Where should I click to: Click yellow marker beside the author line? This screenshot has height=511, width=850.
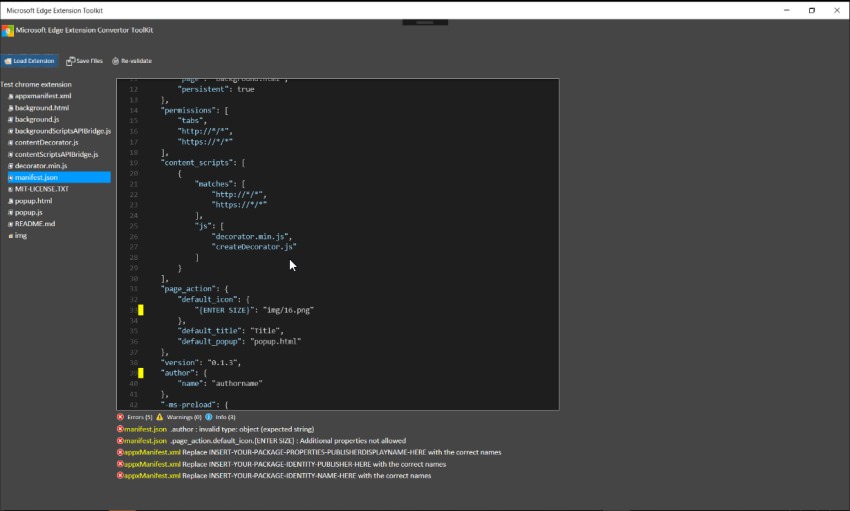coord(140,372)
